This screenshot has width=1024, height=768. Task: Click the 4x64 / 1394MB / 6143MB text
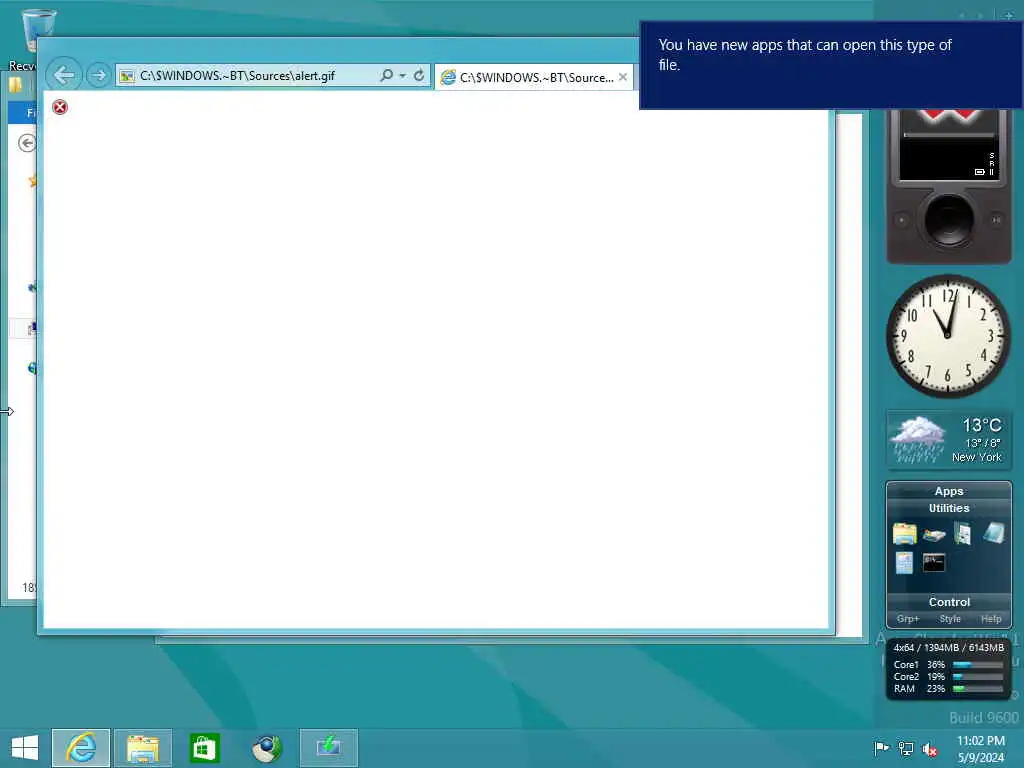[x=948, y=648]
